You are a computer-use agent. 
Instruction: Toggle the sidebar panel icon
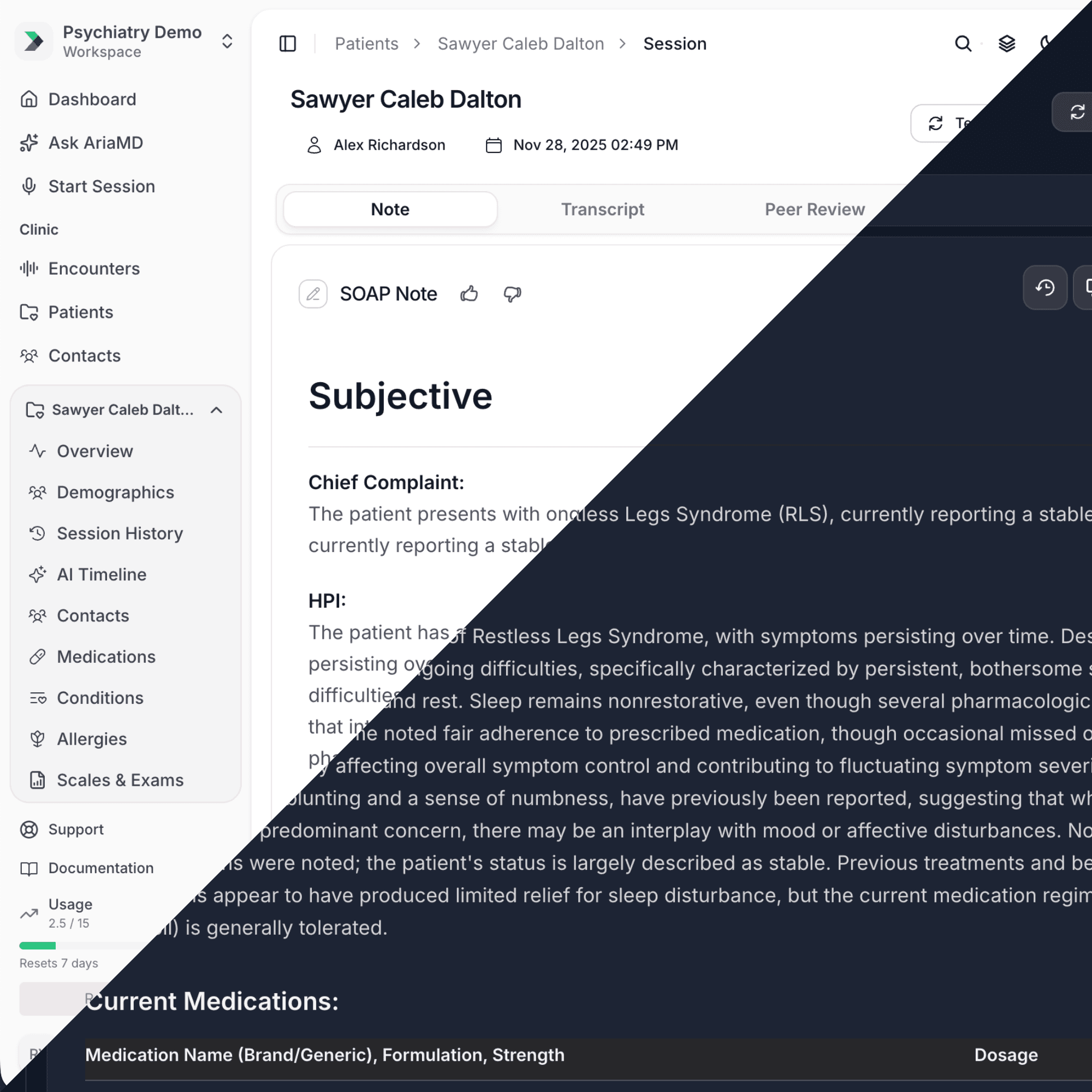click(x=288, y=44)
